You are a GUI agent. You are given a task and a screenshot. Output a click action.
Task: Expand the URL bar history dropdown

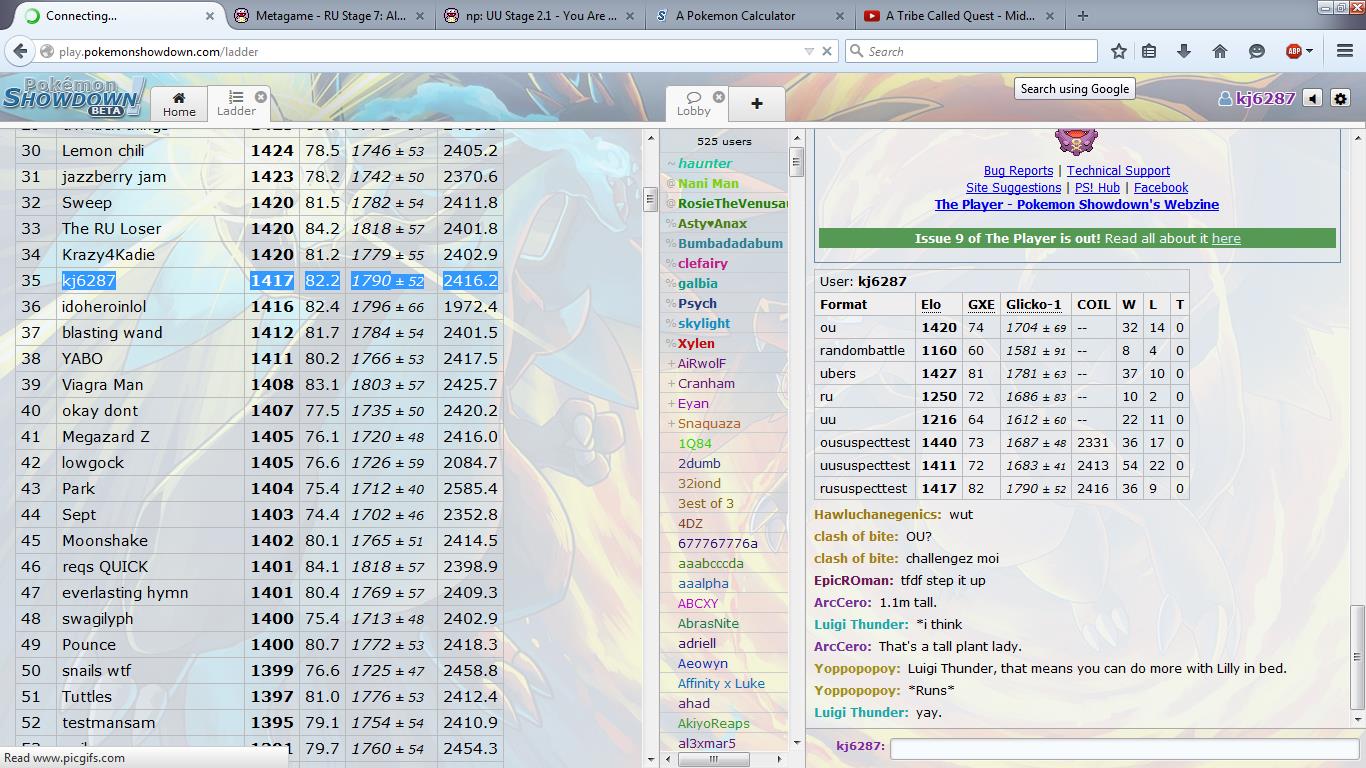pyautogui.click(x=809, y=51)
